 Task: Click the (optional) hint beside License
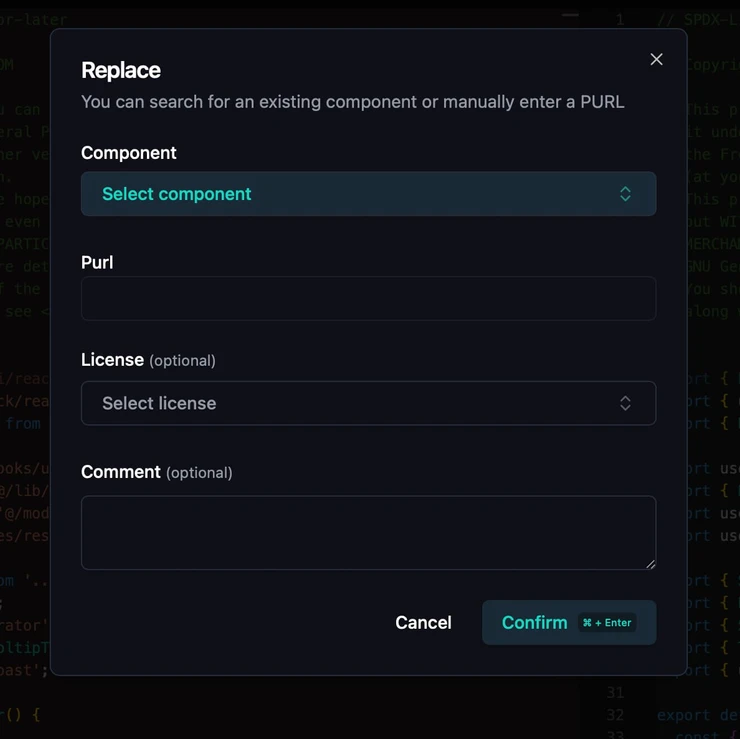[x=182, y=361]
